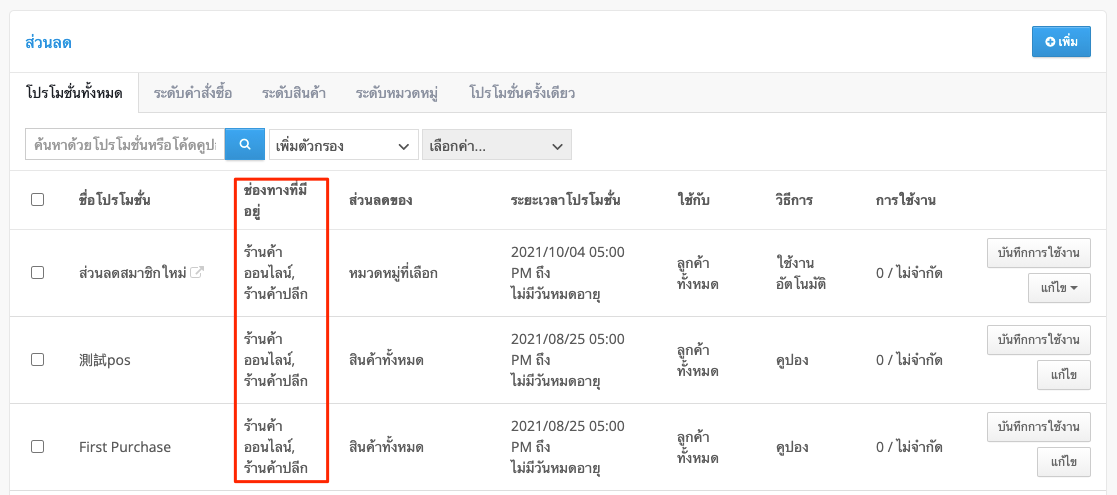Screen dimensions: 1117x495
Task: Check the 測試pos row checkbox
Action: 38,360
